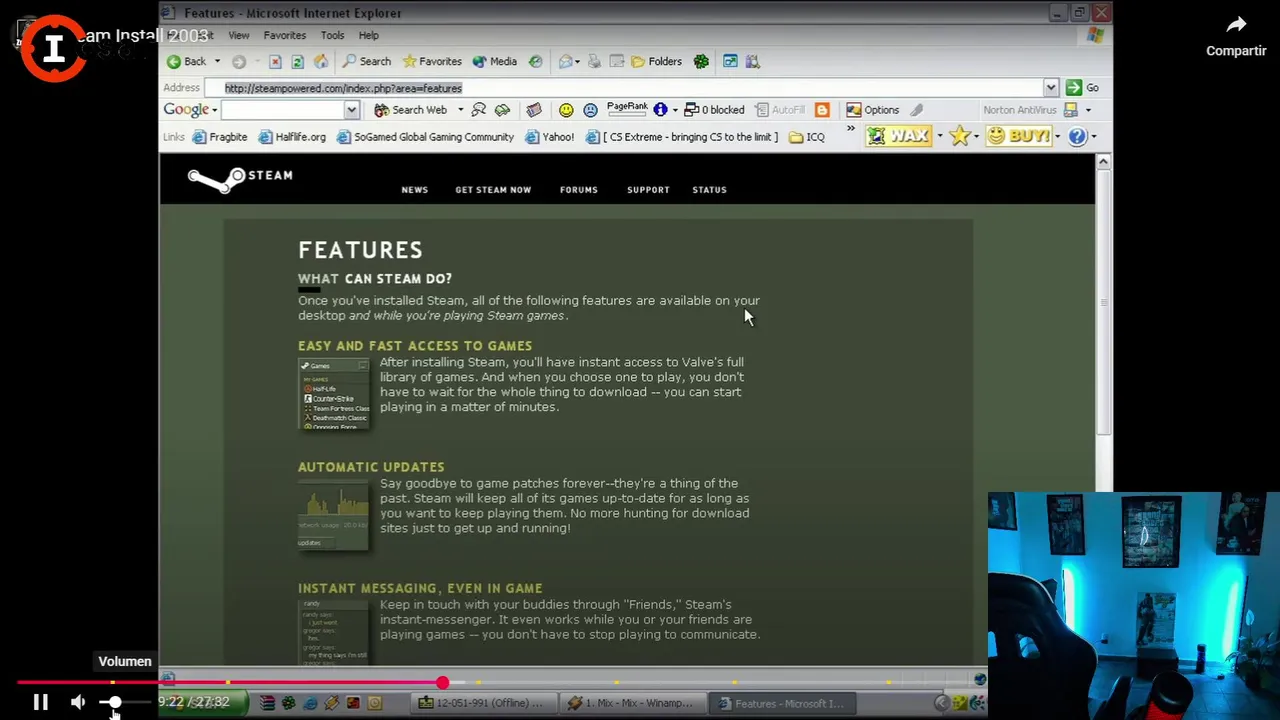Click the address bar URL field
The height and width of the screenshot is (720, 1280).
631,88
